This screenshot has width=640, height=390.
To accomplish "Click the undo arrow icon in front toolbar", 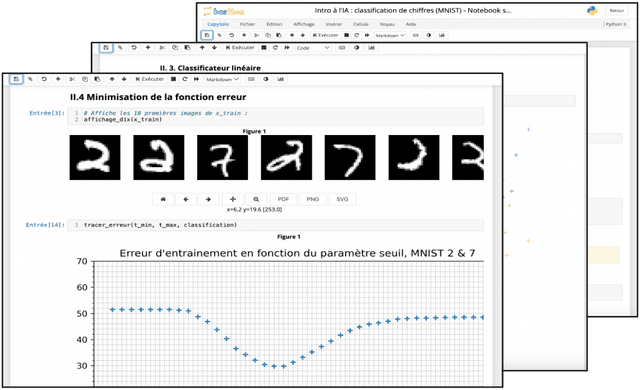I will [44, 79].
